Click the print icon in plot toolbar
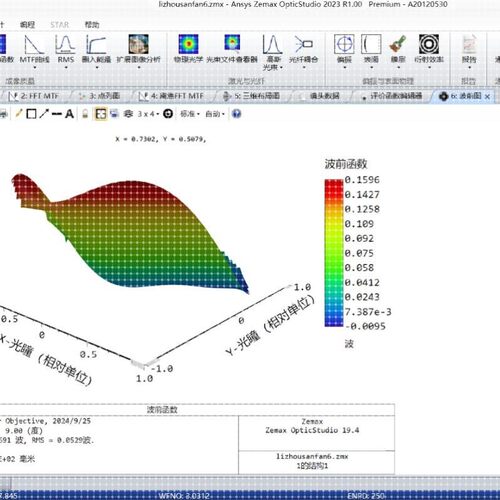Viewport: 500px width, 500px height. coord(3,114)
